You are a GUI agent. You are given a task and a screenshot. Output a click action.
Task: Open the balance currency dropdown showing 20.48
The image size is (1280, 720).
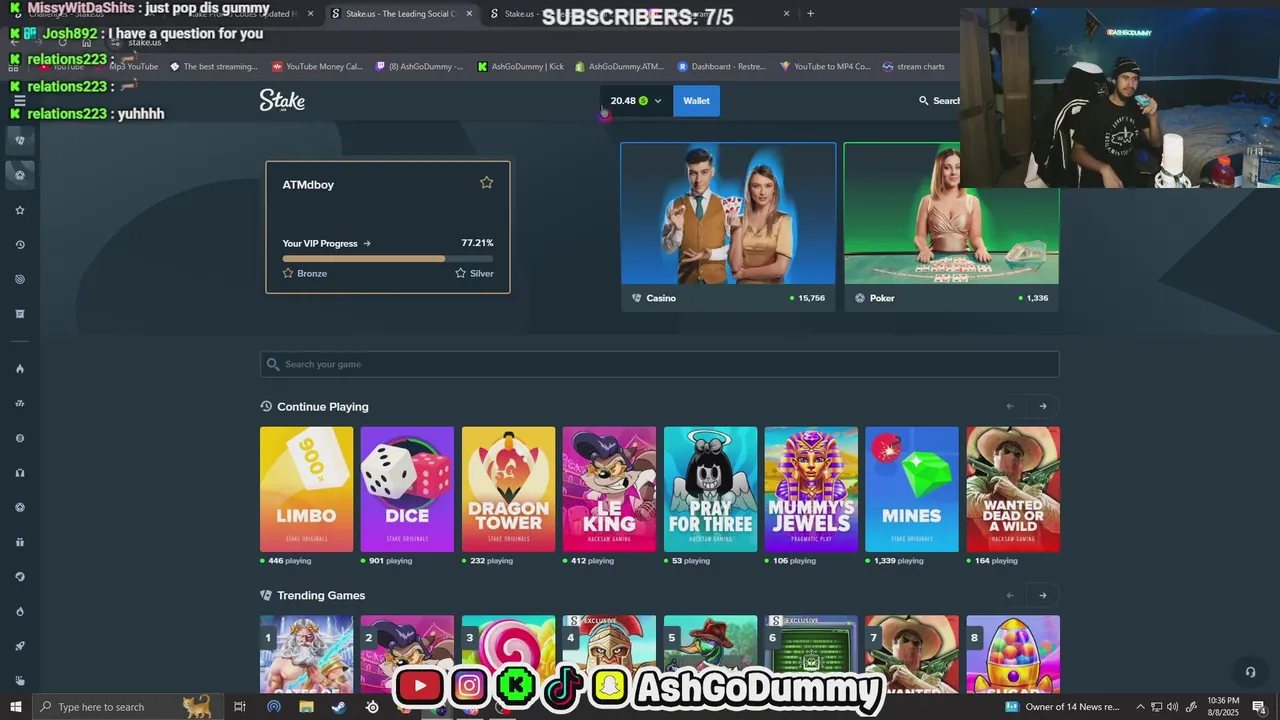coord(636,101)
